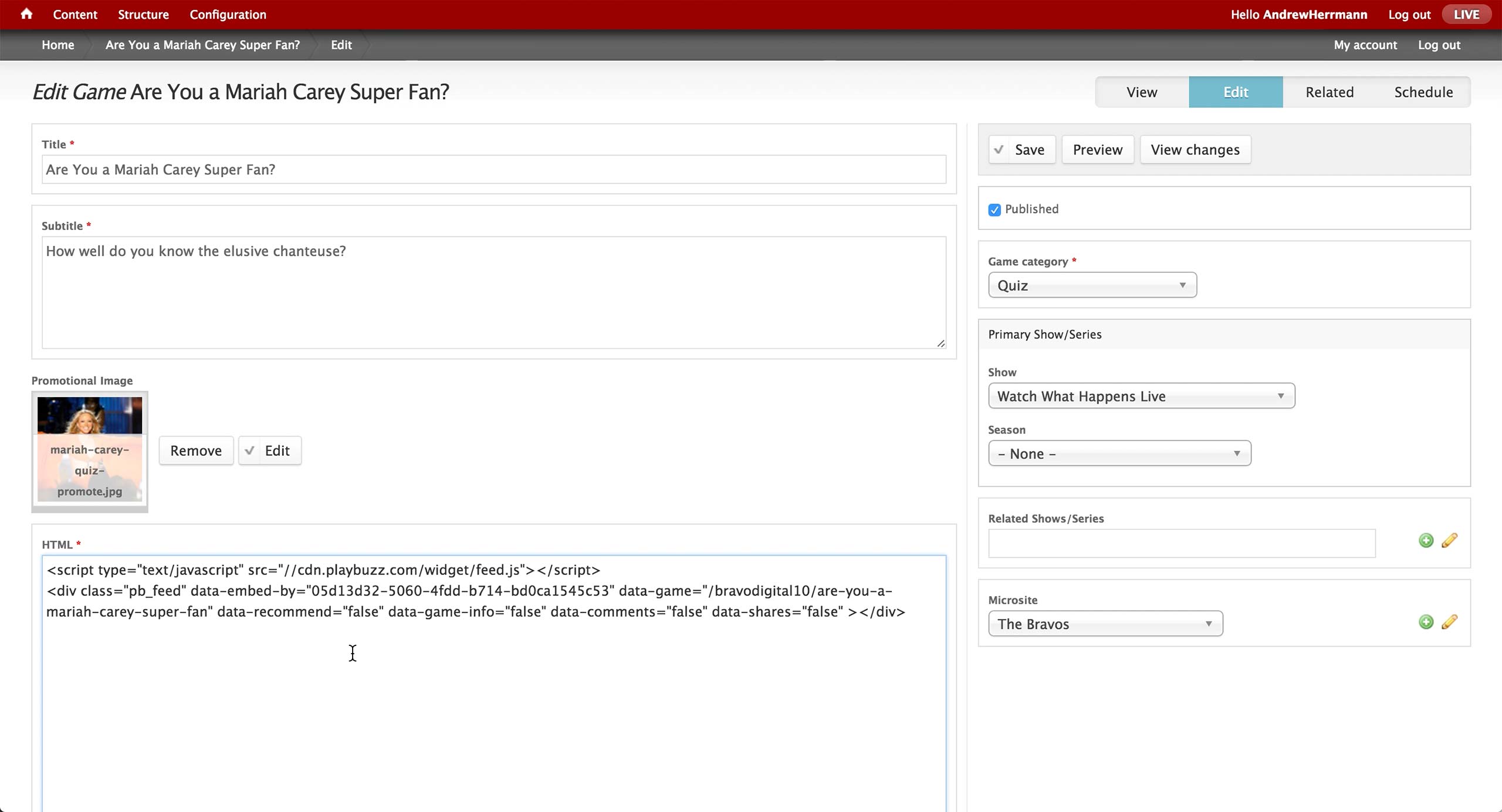Viewport: 1502px width, 812px height.
Task: Click green add icon beside Microsite
Action: (1426, 622)
